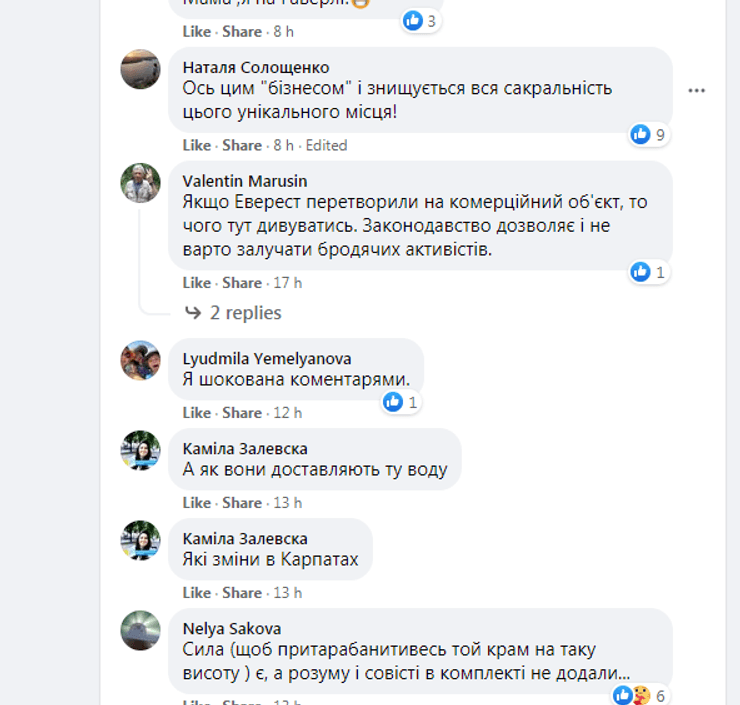This screenshot has height=705, width=740.
Task: Click the Valentin Marusin name link
Action: click(x=245, y=181)
